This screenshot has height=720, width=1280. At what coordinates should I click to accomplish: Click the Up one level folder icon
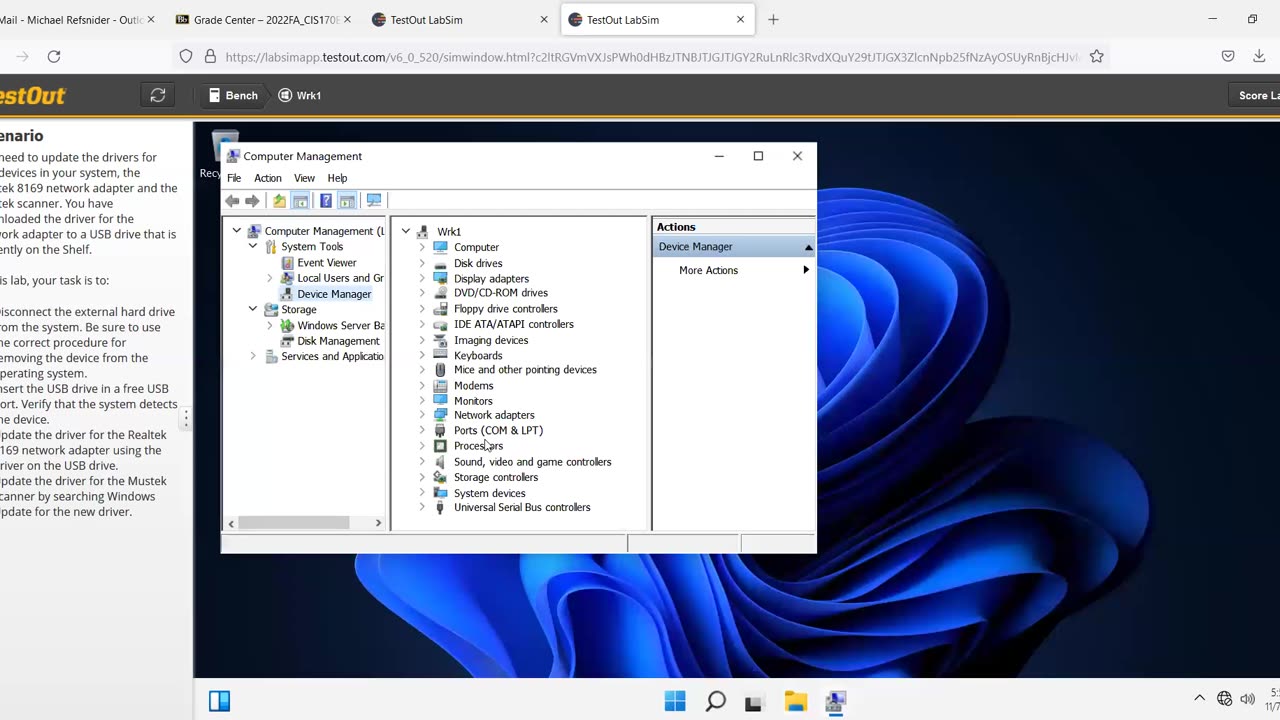[279, 201]
